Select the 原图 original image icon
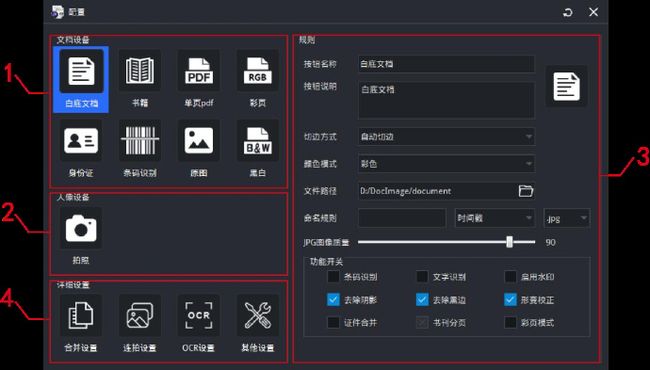650x370 pixels. [x=199, y=141]
